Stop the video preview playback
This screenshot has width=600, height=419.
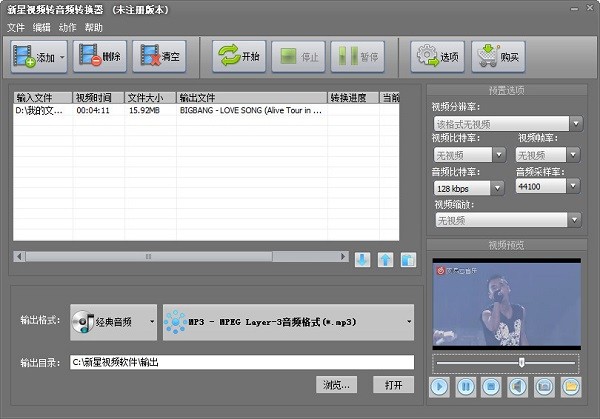(x=492, y=386)
